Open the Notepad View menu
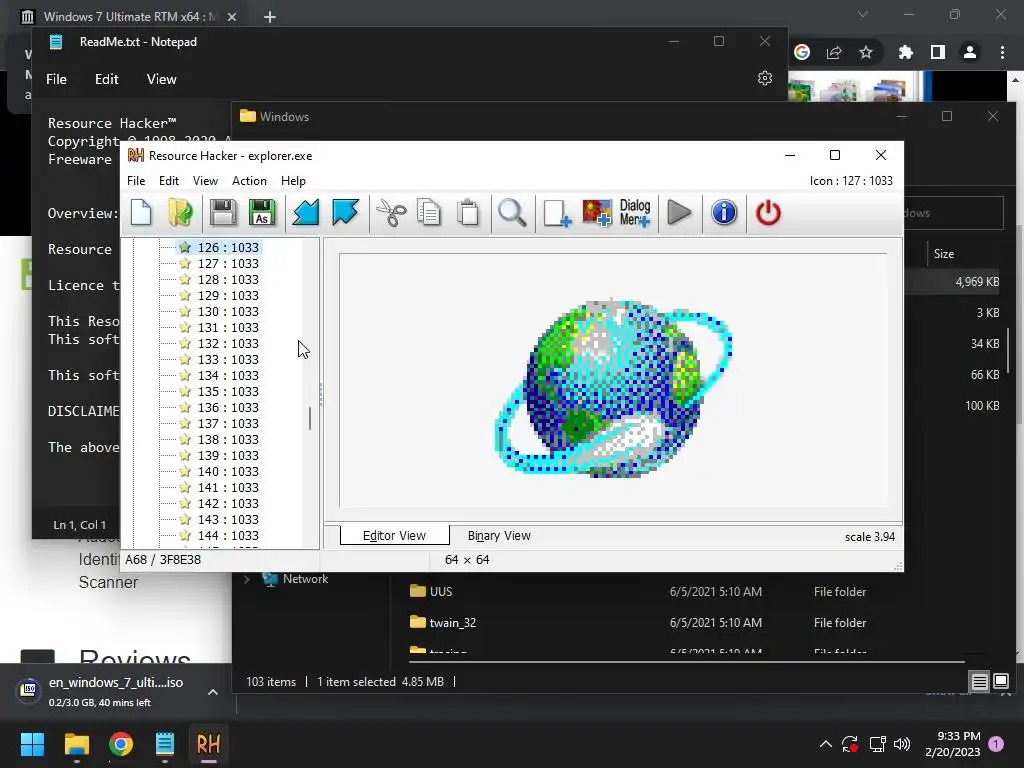The image size is (1024, 768). pyautogui.click(x=161, y=79)
